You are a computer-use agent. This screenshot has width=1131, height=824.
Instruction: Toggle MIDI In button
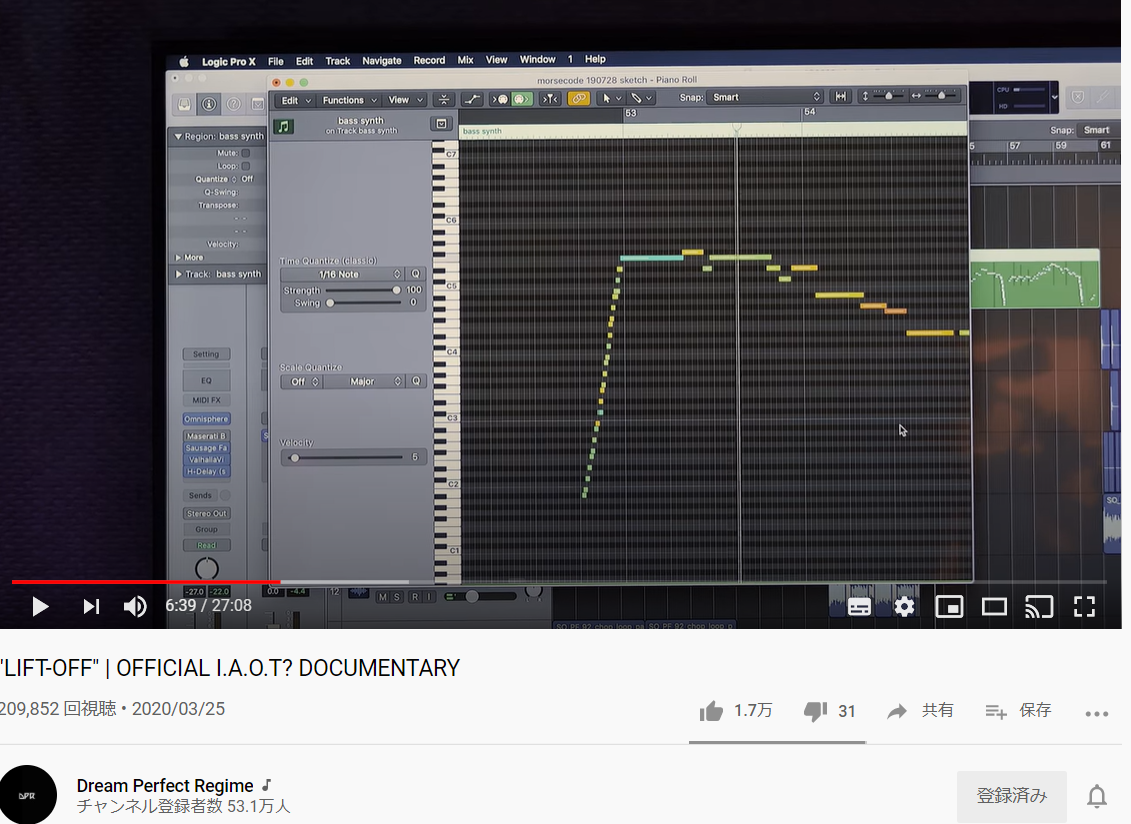[x=500, y=99]
